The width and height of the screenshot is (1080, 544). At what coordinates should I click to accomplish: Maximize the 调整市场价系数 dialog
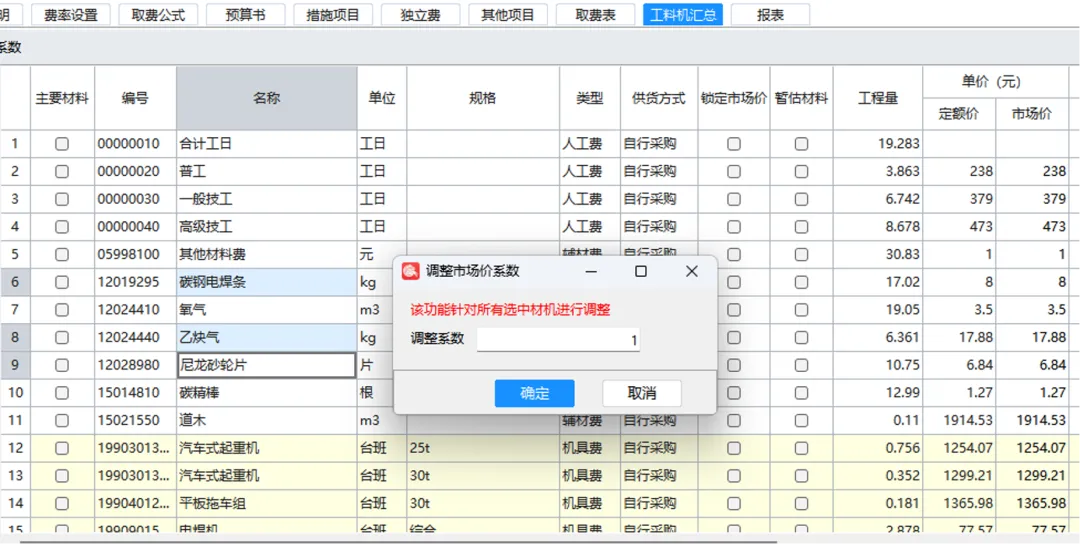[x=641, y=271]
